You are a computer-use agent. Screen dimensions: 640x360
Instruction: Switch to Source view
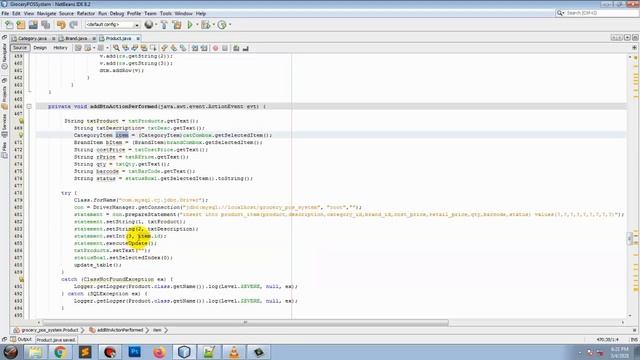(x=20, y=48)
